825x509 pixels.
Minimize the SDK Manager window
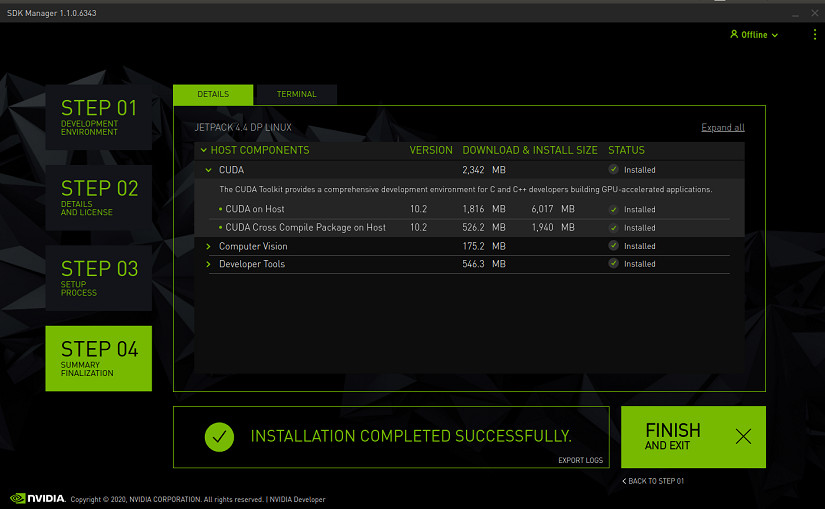point(795,13)
